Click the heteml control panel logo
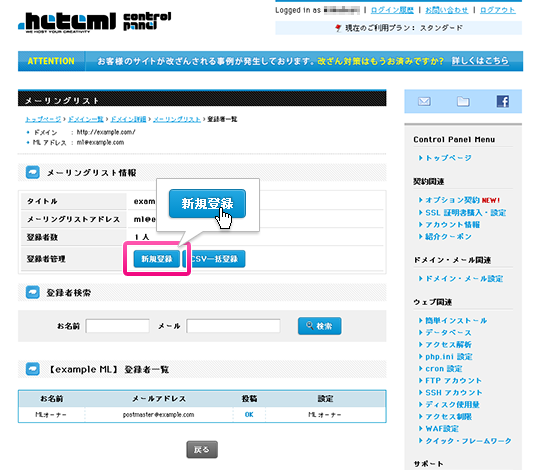The height and width of the screenshot is (470, 540). [x=95, y=22]
